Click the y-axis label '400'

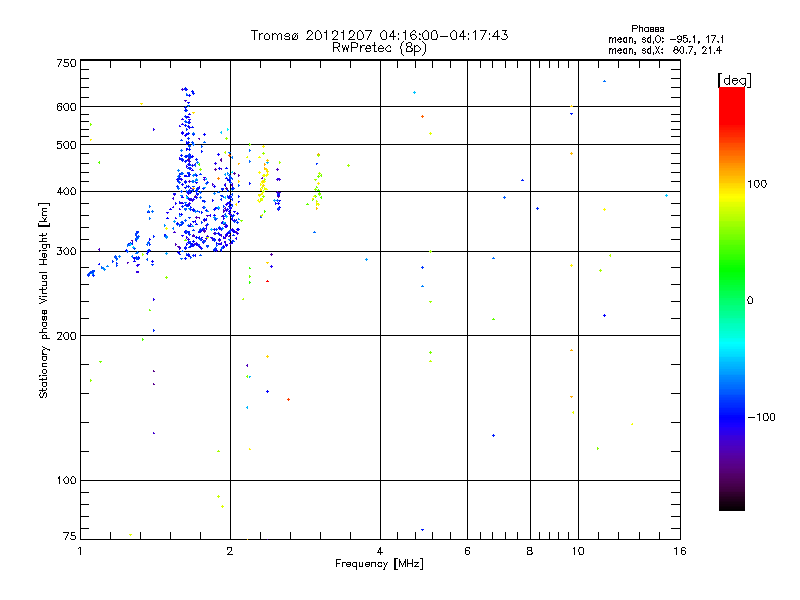[x=66, y=192]
